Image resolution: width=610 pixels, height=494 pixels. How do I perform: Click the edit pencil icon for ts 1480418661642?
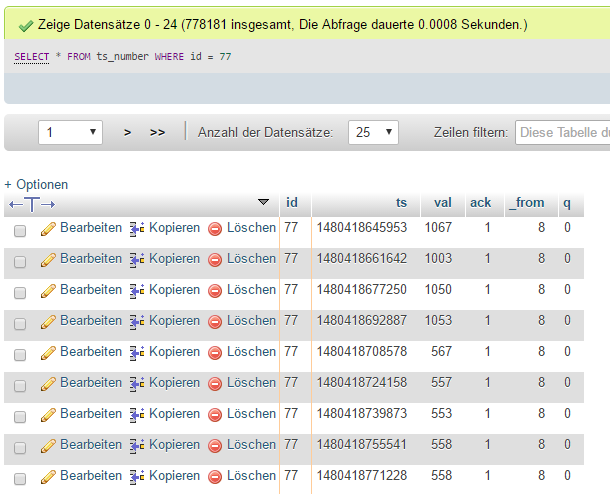point(48,260)
